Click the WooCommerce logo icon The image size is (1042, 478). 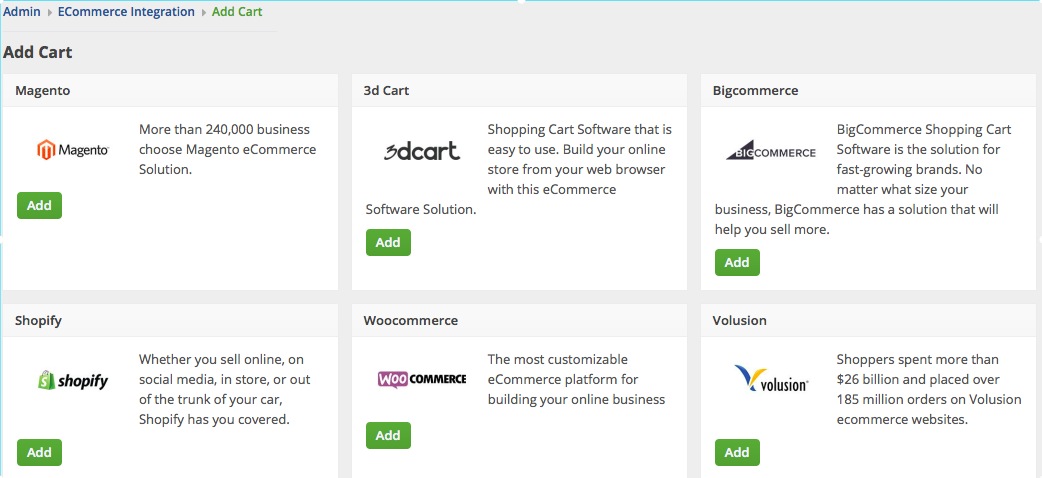(x=421, y=379)
